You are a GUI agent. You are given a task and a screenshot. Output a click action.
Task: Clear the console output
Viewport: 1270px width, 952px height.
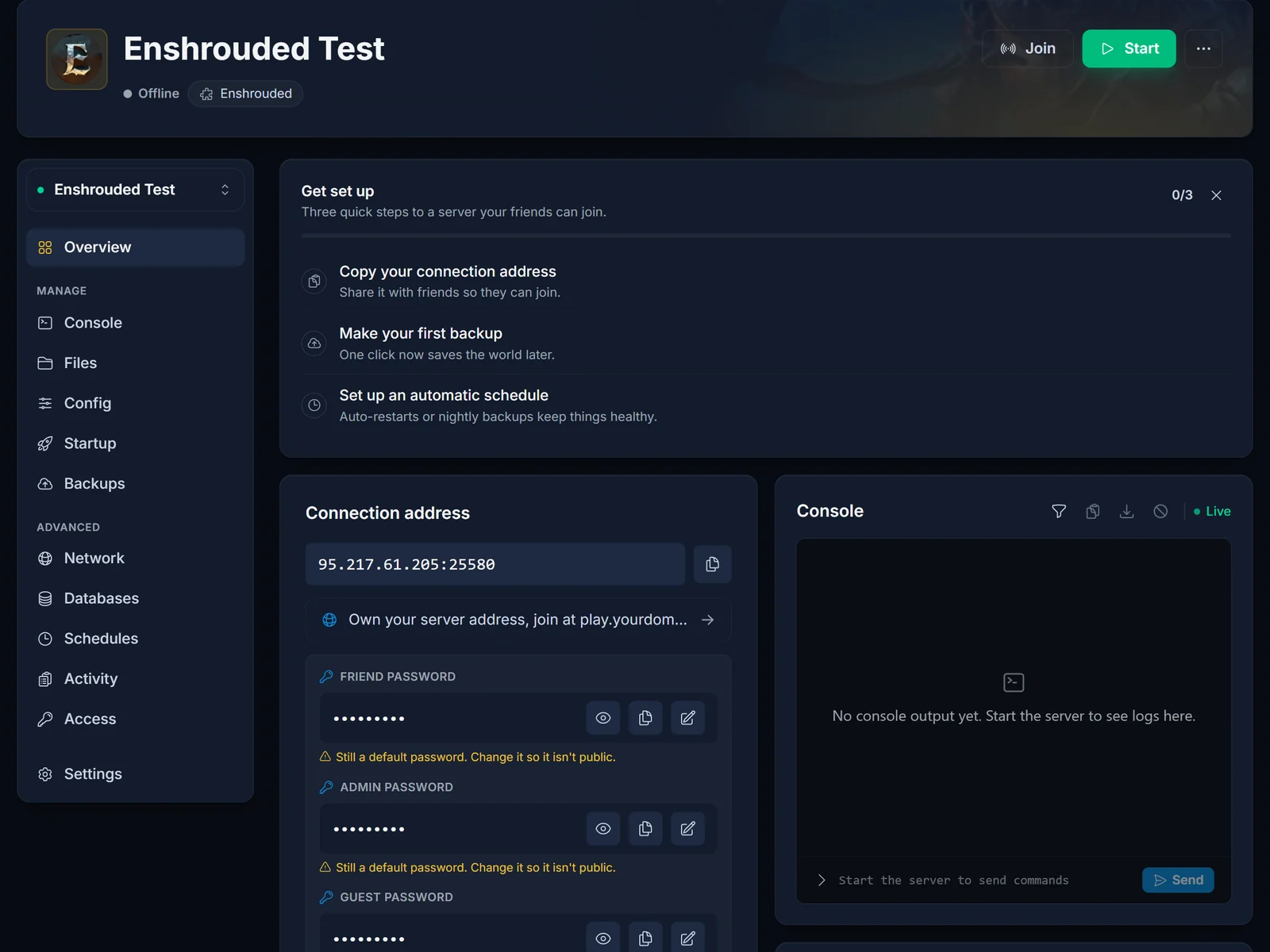[x=1160, y=512]
